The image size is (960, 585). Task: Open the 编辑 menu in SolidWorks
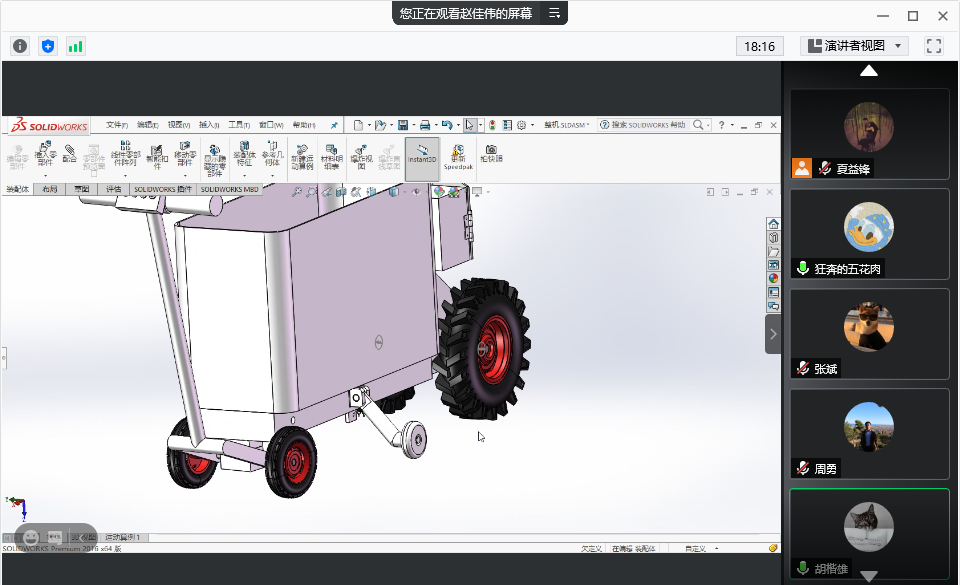coord(148,125)
